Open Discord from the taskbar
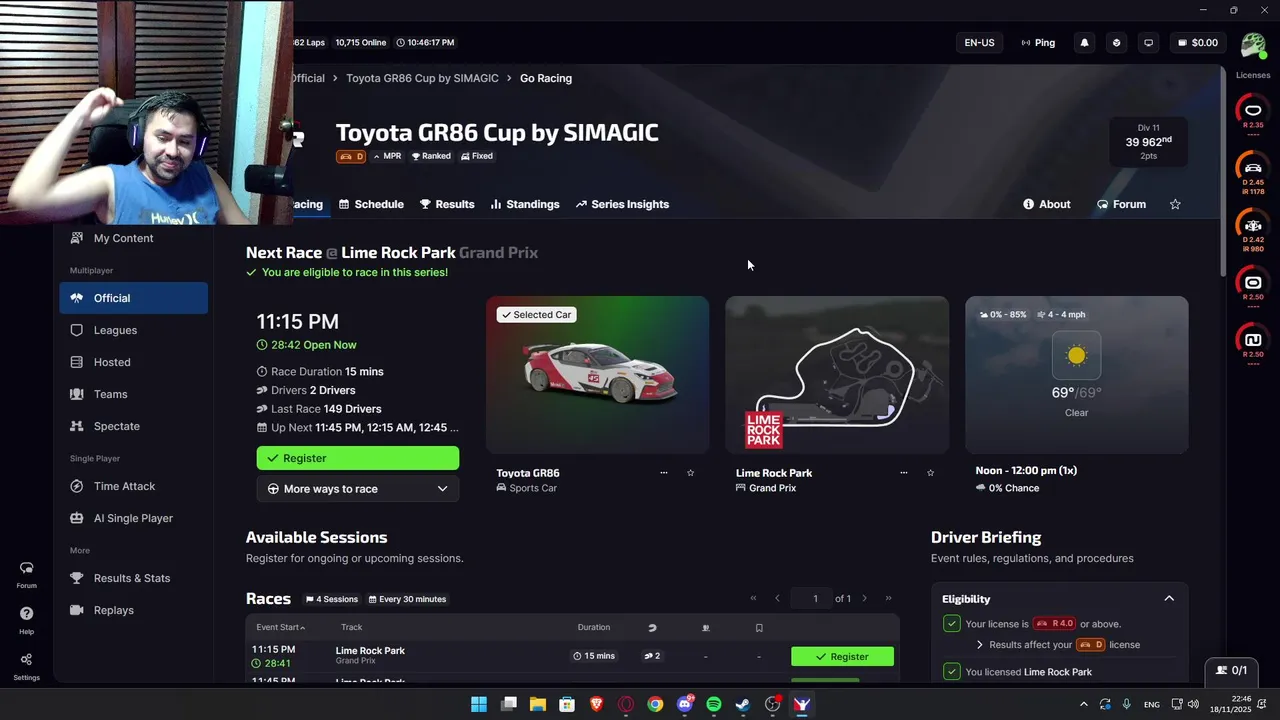 click(685, 704)
